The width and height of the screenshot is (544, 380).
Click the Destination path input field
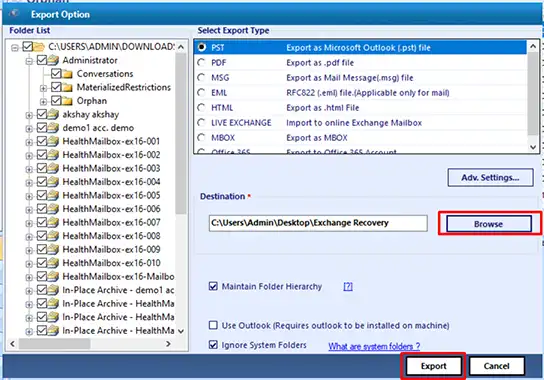coord(318,223)
